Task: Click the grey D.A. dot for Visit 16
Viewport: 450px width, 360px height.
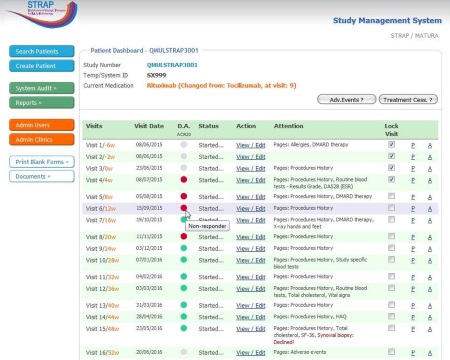Action: pos(184,352)
